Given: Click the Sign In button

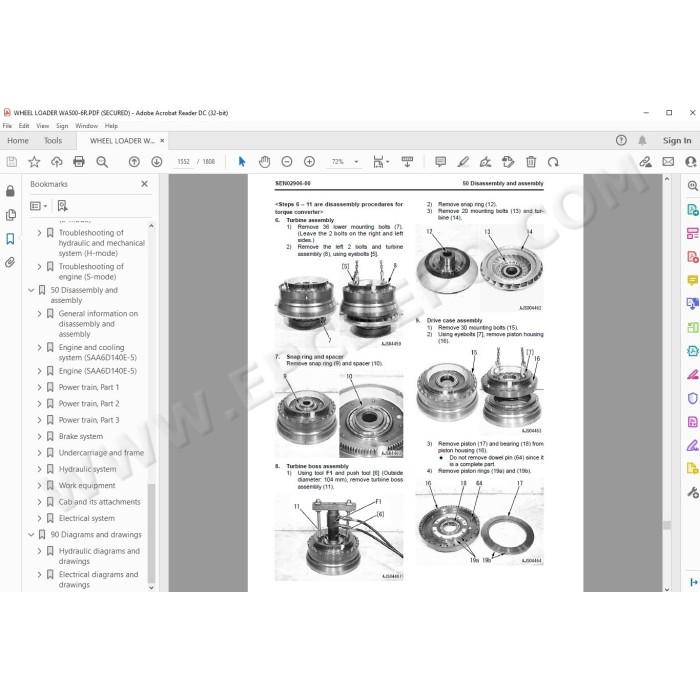Looking at the screenshot, I should coord(677,141).
